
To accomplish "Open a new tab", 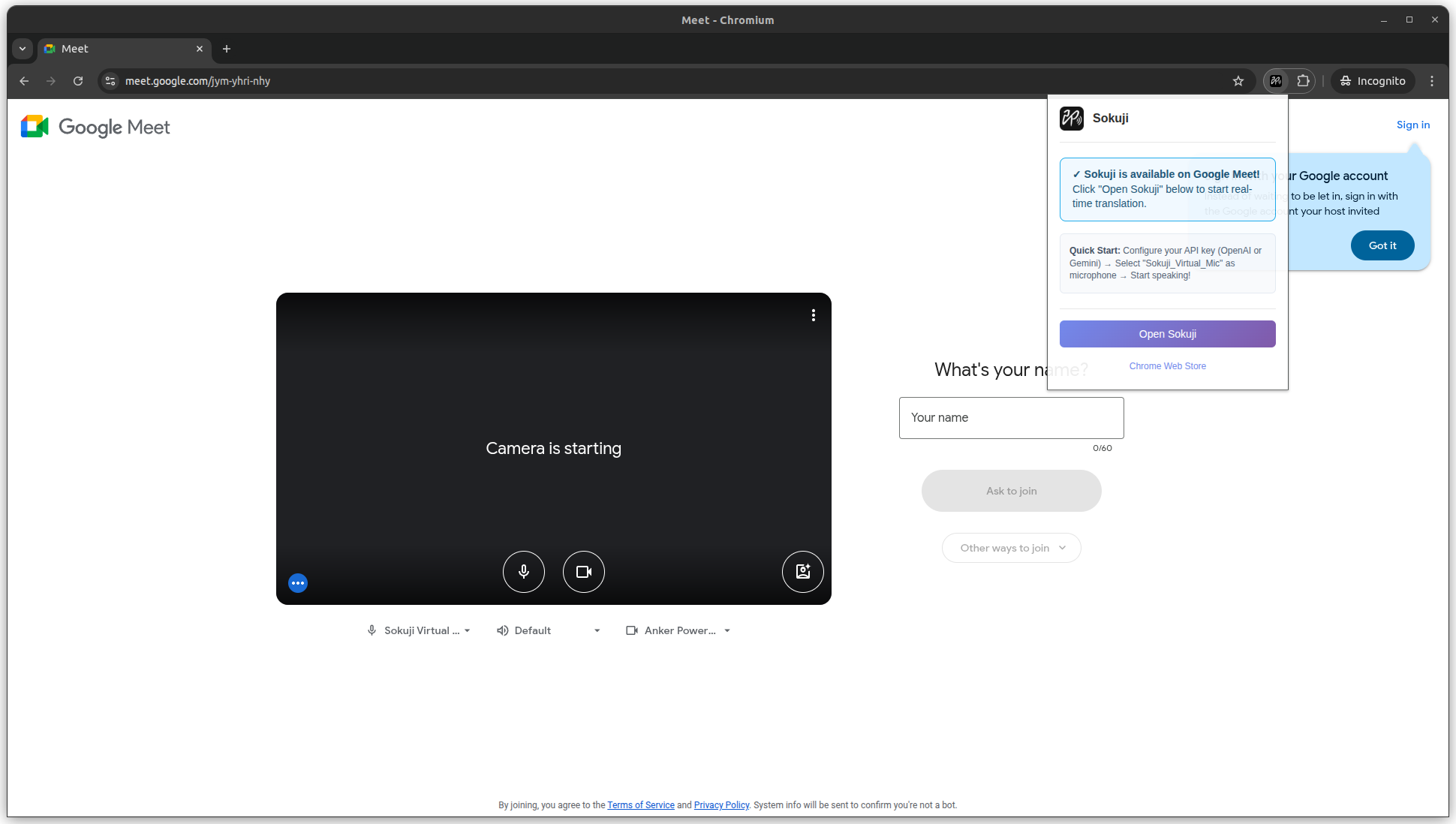I will point(227,49).
